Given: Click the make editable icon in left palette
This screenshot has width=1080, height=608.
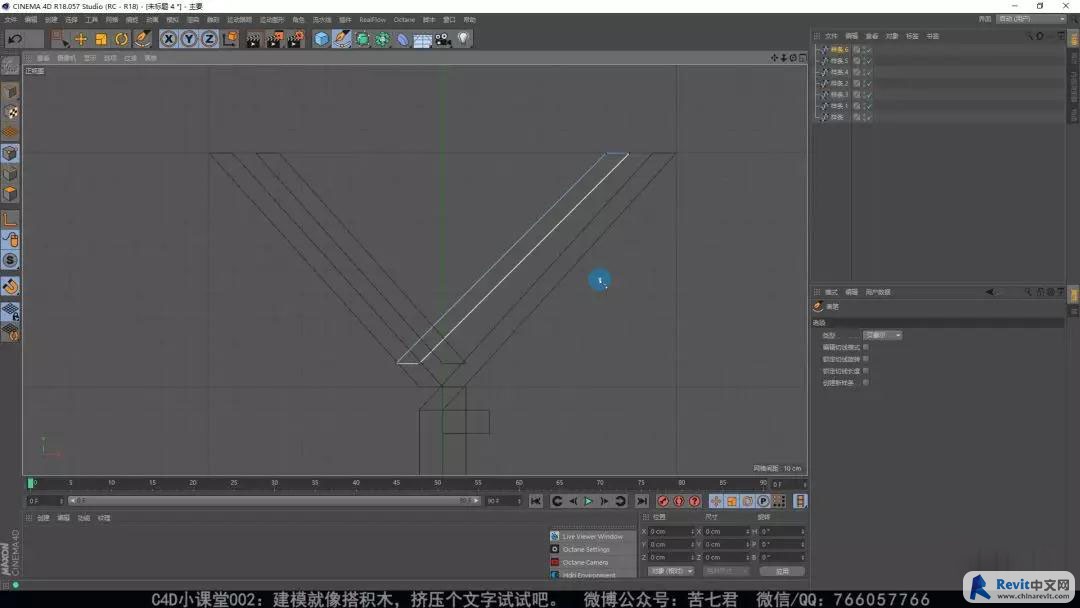Looking at the screenshot, I should point(10,65).
